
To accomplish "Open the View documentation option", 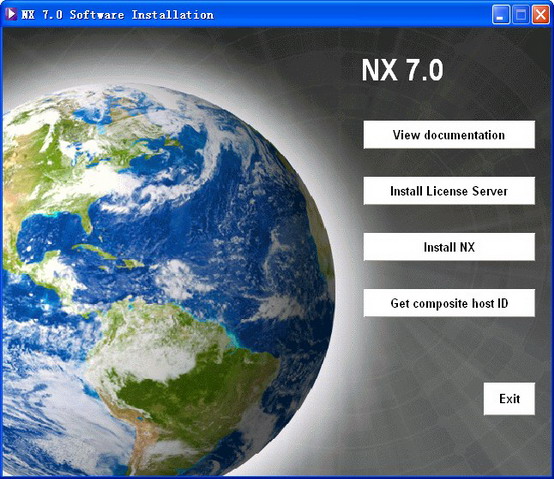I will (x=449, y=135).
